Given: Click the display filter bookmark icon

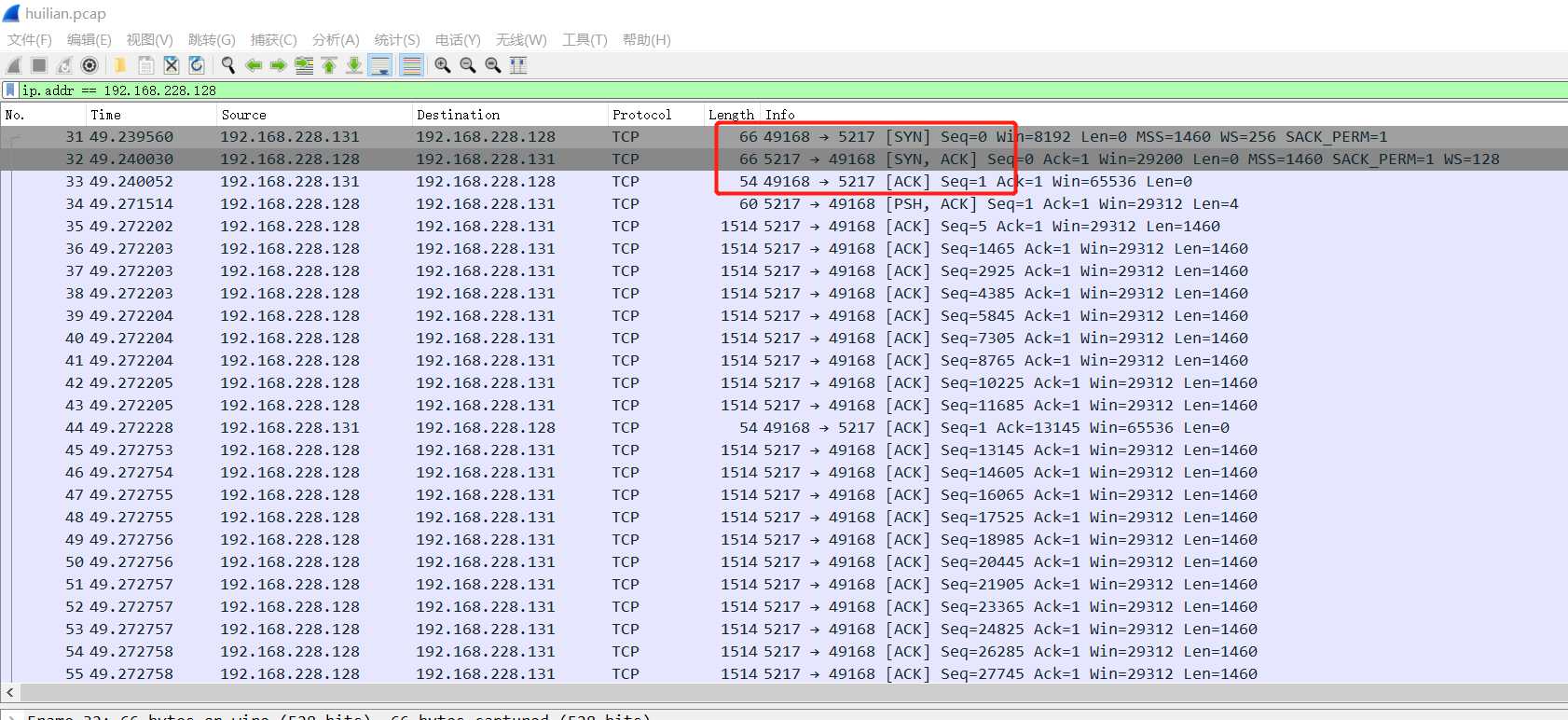Looking at the screenshot, I should (10, 90).
